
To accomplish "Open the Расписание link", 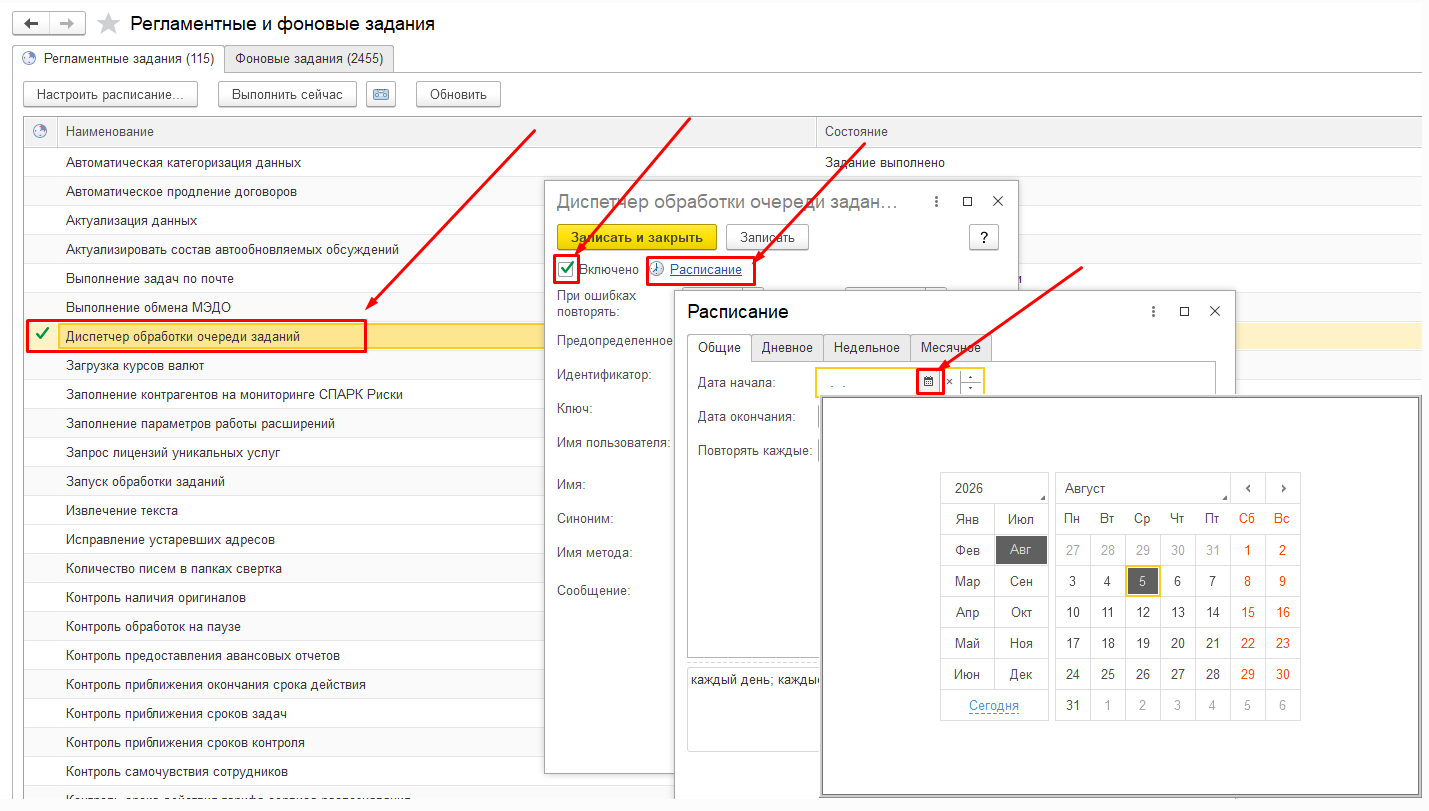I will 706,269.
